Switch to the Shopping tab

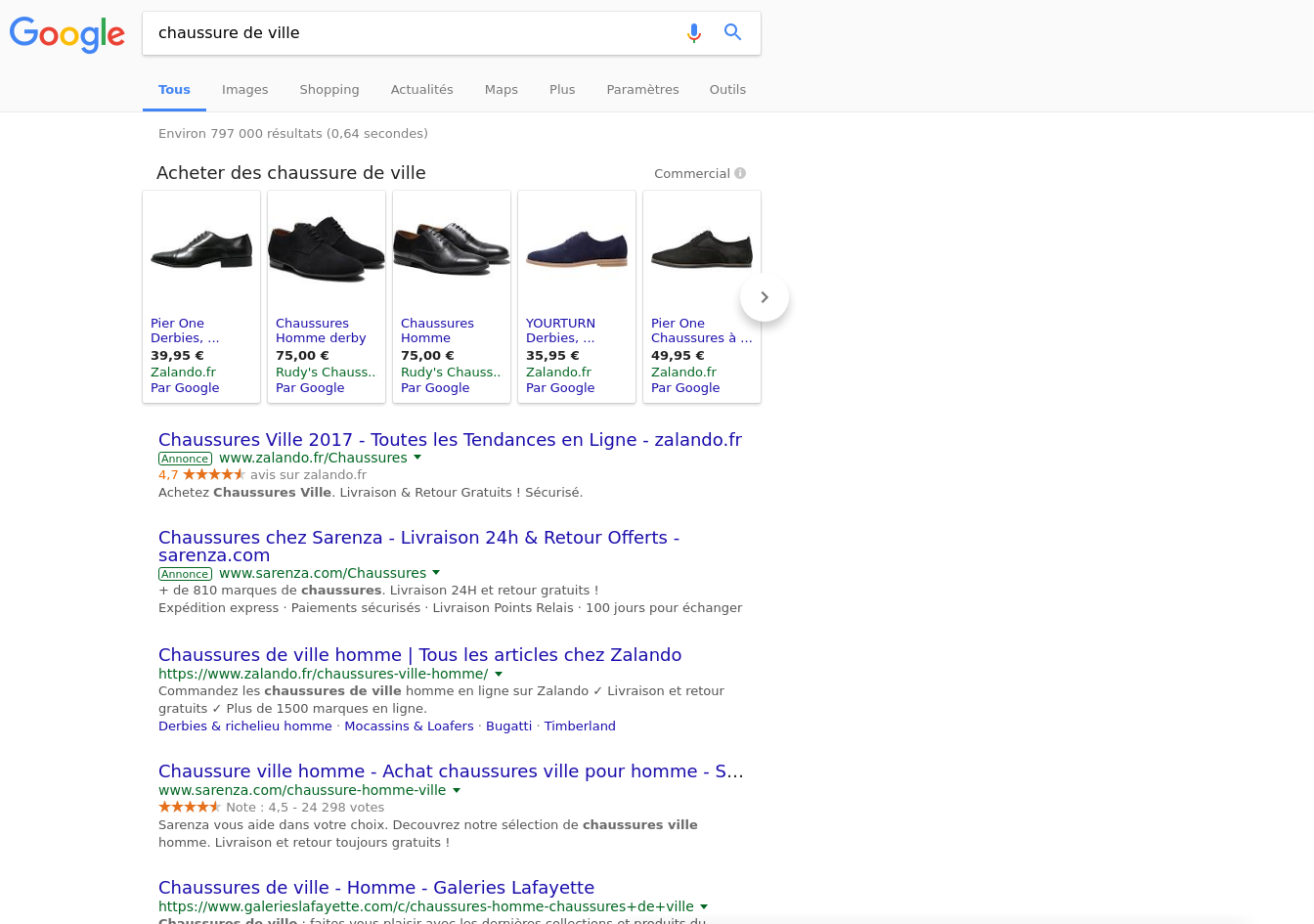point(329,90)
